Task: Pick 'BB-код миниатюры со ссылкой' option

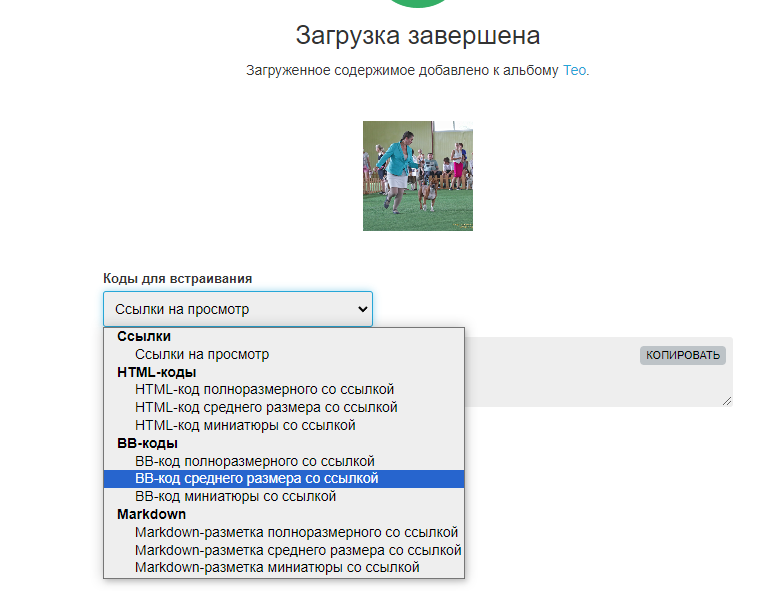Action: [x=235, y=496]
